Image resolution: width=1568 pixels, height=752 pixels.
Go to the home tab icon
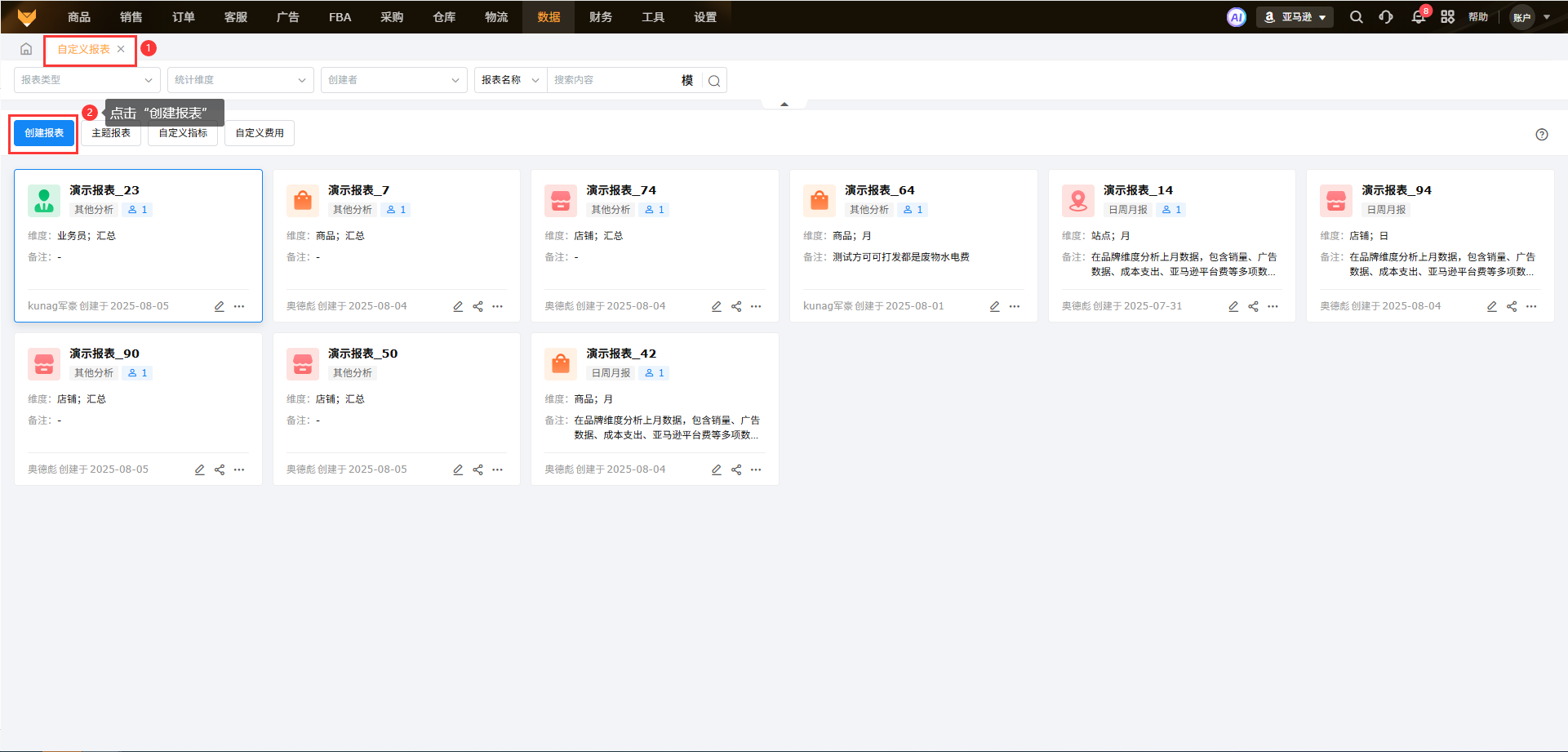(26, 49)
